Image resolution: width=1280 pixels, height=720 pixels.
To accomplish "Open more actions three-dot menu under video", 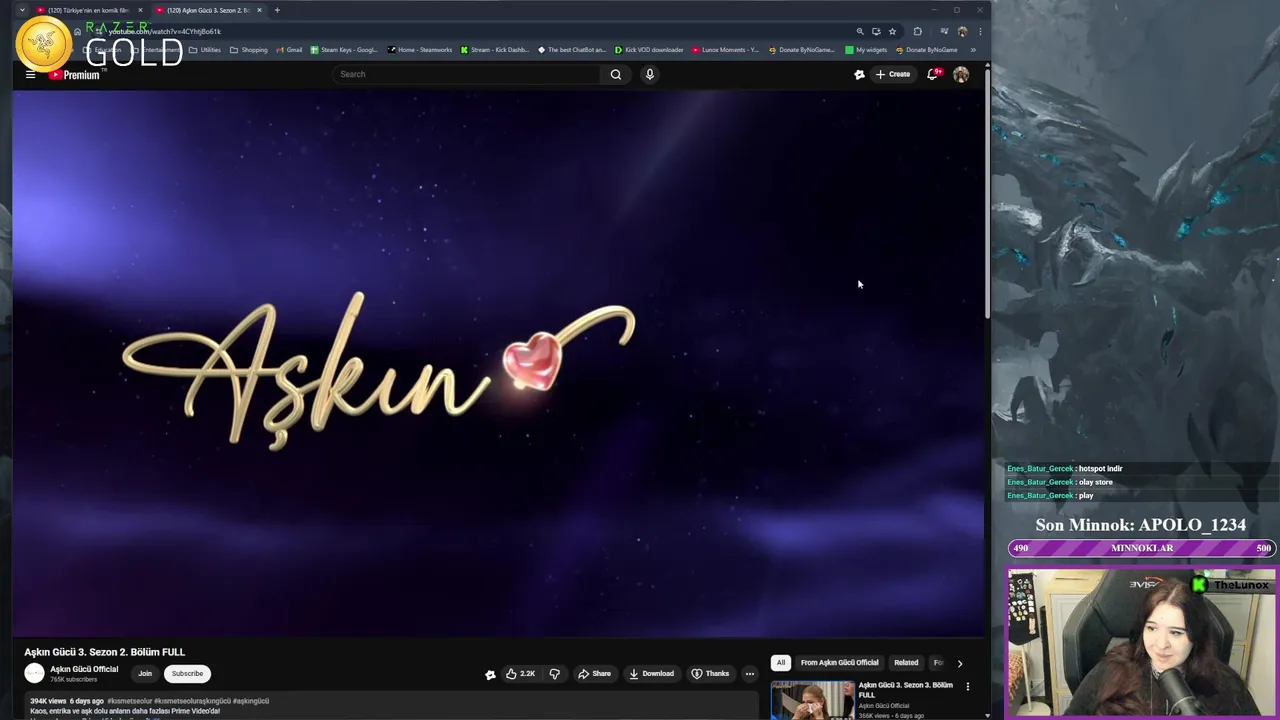I will 750,674.
